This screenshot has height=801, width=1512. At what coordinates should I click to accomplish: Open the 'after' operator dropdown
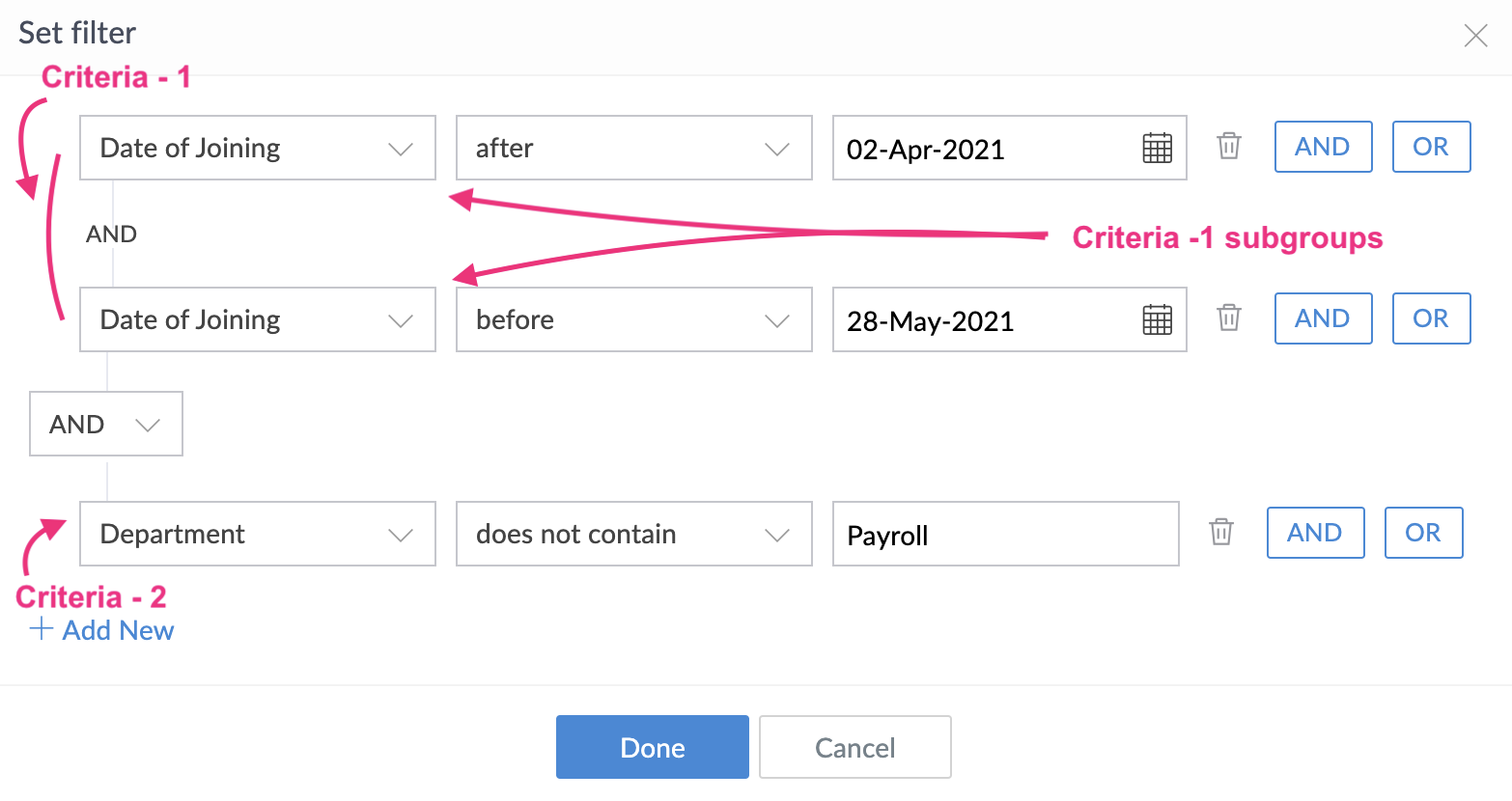click(x=633, y=149)
